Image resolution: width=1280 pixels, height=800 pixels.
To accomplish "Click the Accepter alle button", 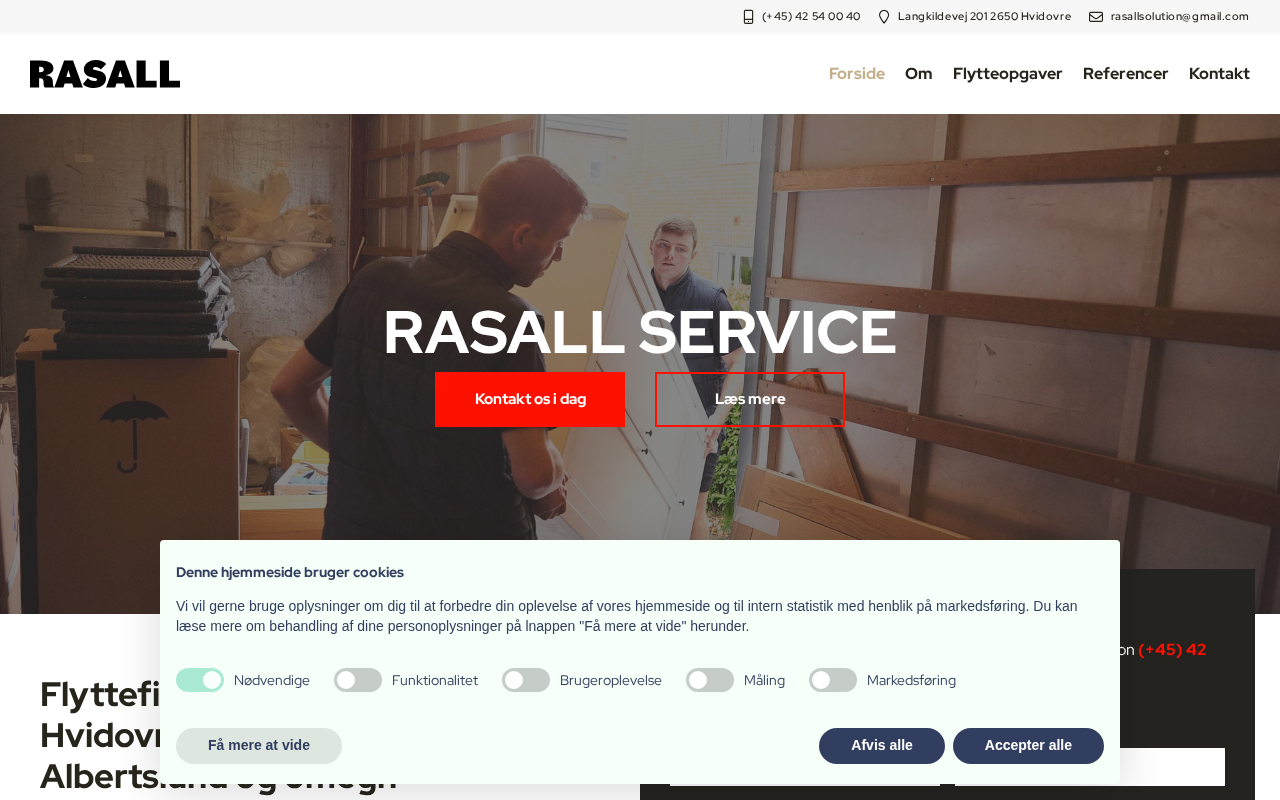I will click(x=1028, y=746).
